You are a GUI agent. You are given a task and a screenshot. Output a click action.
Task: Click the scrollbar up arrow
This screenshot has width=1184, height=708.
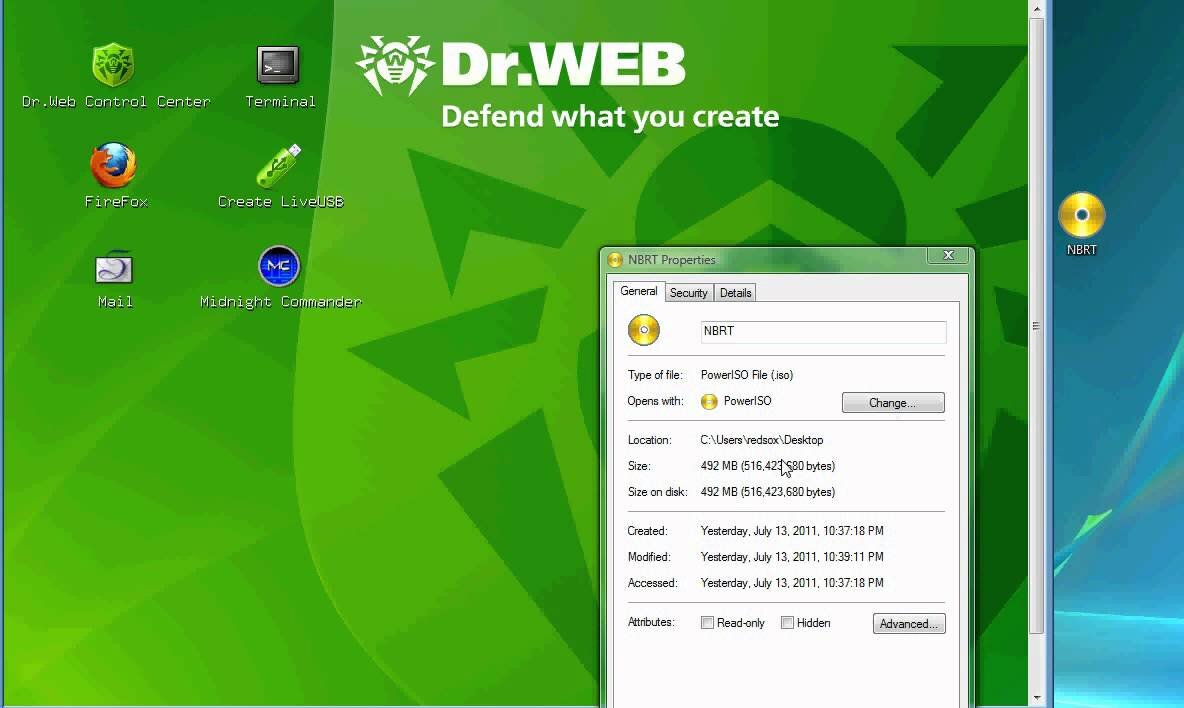[x=1038, y=9]
